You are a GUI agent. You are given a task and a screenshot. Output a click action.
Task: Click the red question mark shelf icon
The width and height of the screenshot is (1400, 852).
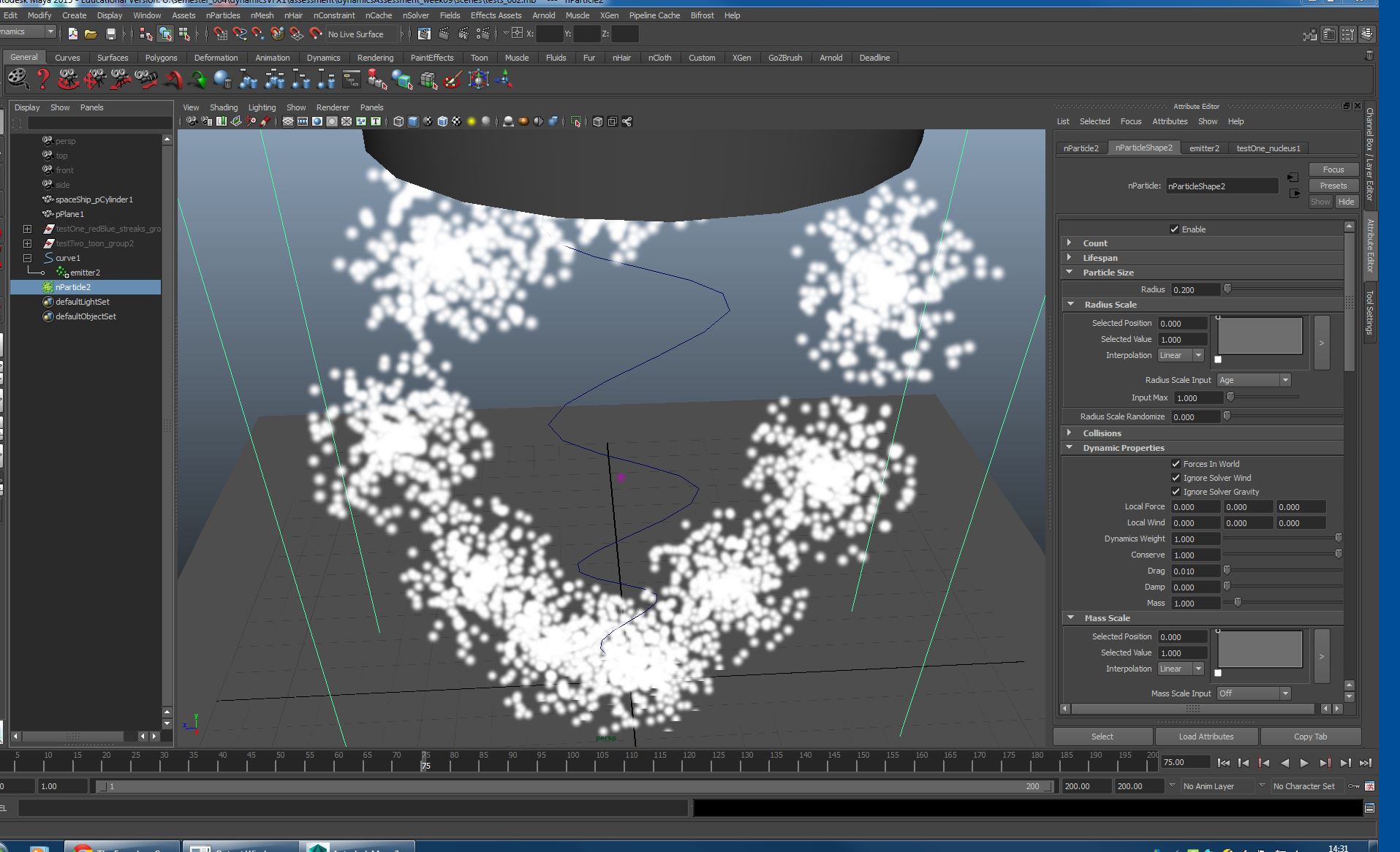tap(43, 79)
